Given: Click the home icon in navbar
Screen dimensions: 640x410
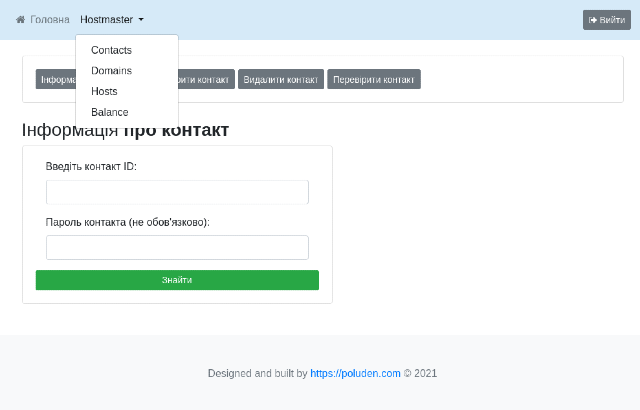Looking at the screenshot, I should [x=20, y=20].
